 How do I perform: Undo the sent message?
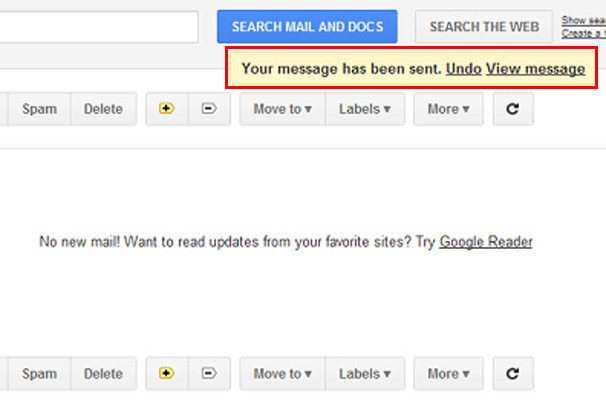tap(464, 69)
